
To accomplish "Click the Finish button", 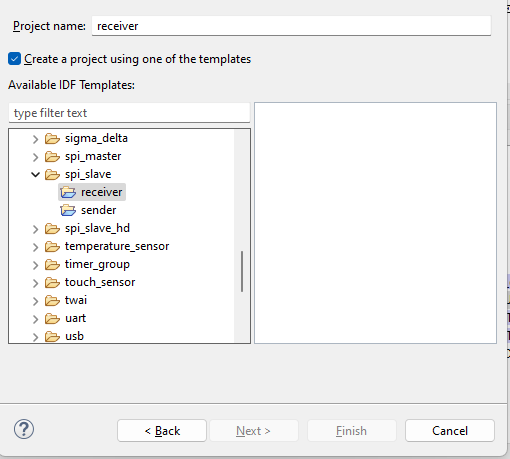I will [352, 431].
